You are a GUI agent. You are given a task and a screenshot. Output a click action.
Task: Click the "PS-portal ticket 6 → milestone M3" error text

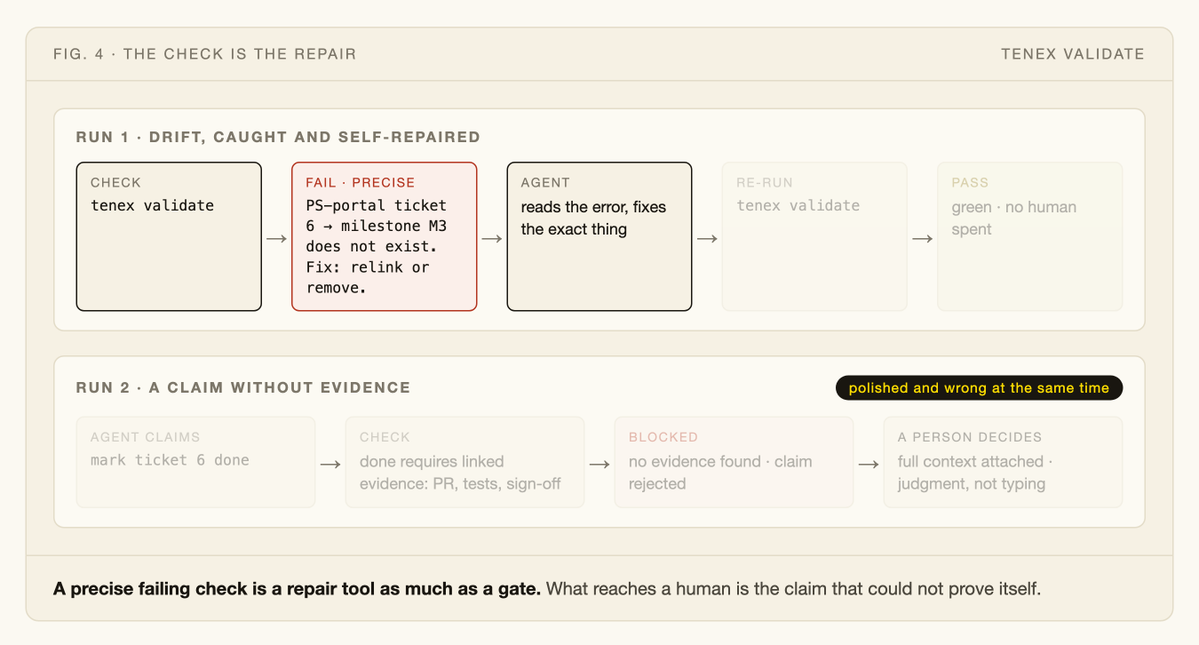click(376, 216)
